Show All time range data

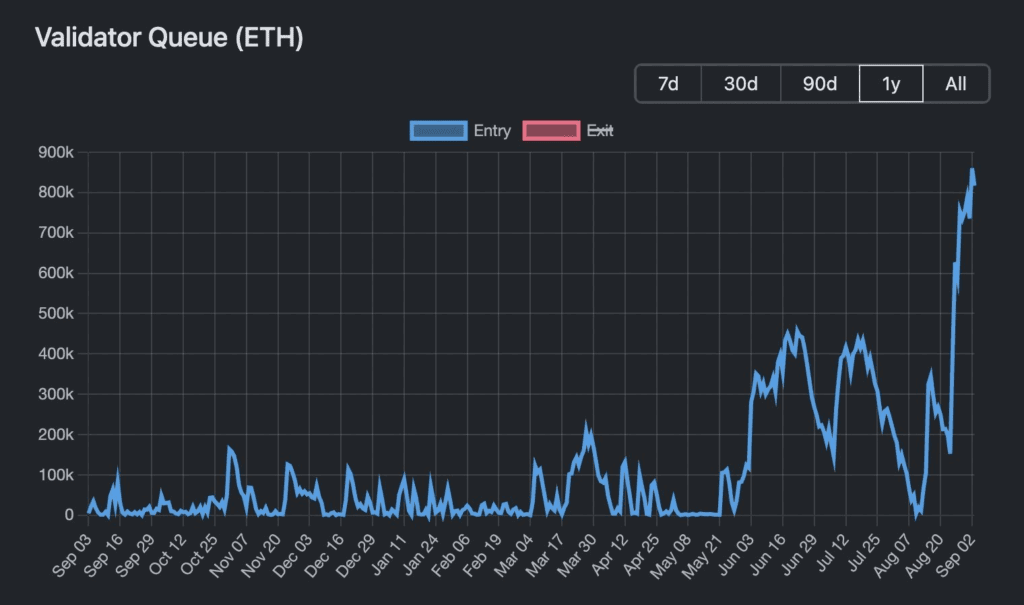pyautogui.click(x=956, y=84)
